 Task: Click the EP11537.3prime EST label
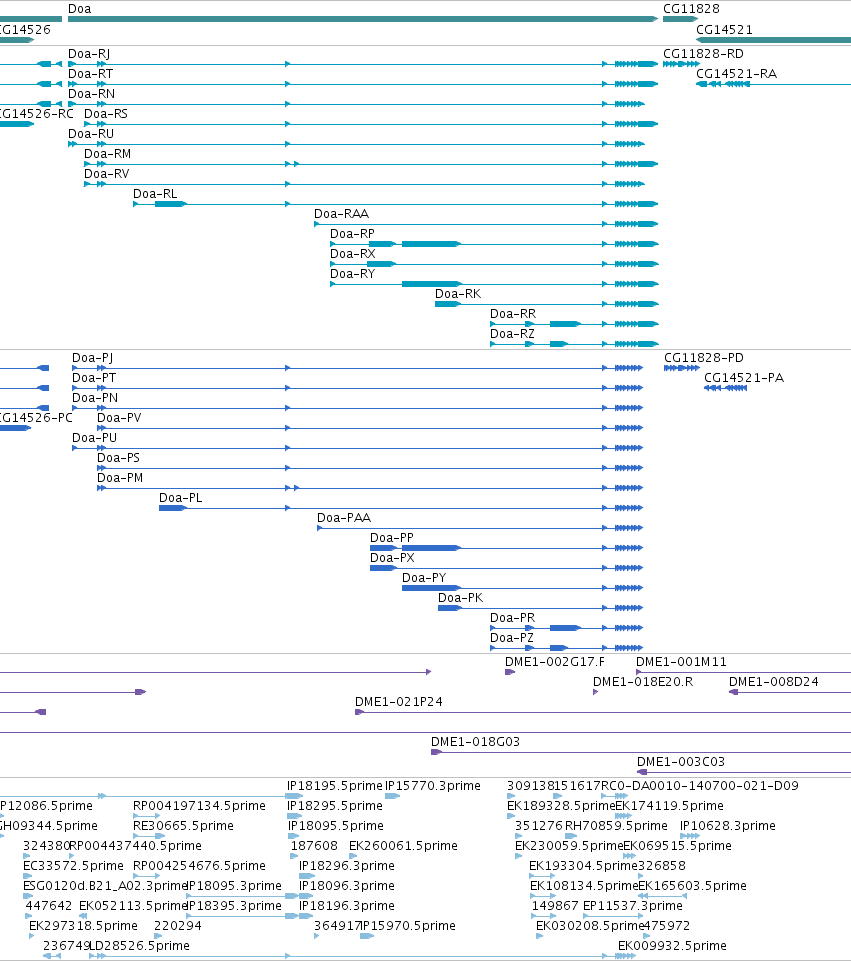coord(633,906)
